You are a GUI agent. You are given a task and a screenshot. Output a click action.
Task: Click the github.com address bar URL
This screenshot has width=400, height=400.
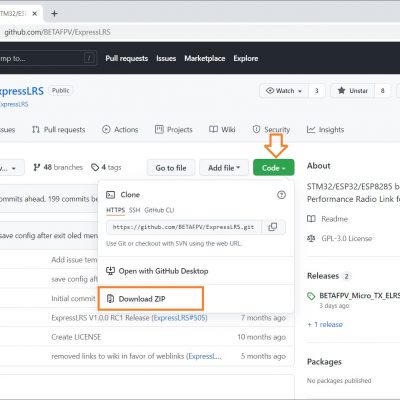[57, 32]
